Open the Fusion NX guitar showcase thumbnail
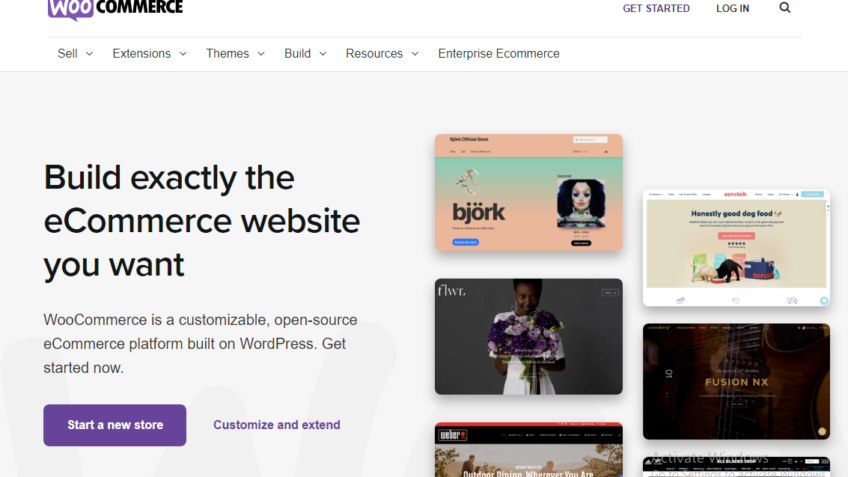The height and width of the screenshot is (477, 848). click(736, 381)
